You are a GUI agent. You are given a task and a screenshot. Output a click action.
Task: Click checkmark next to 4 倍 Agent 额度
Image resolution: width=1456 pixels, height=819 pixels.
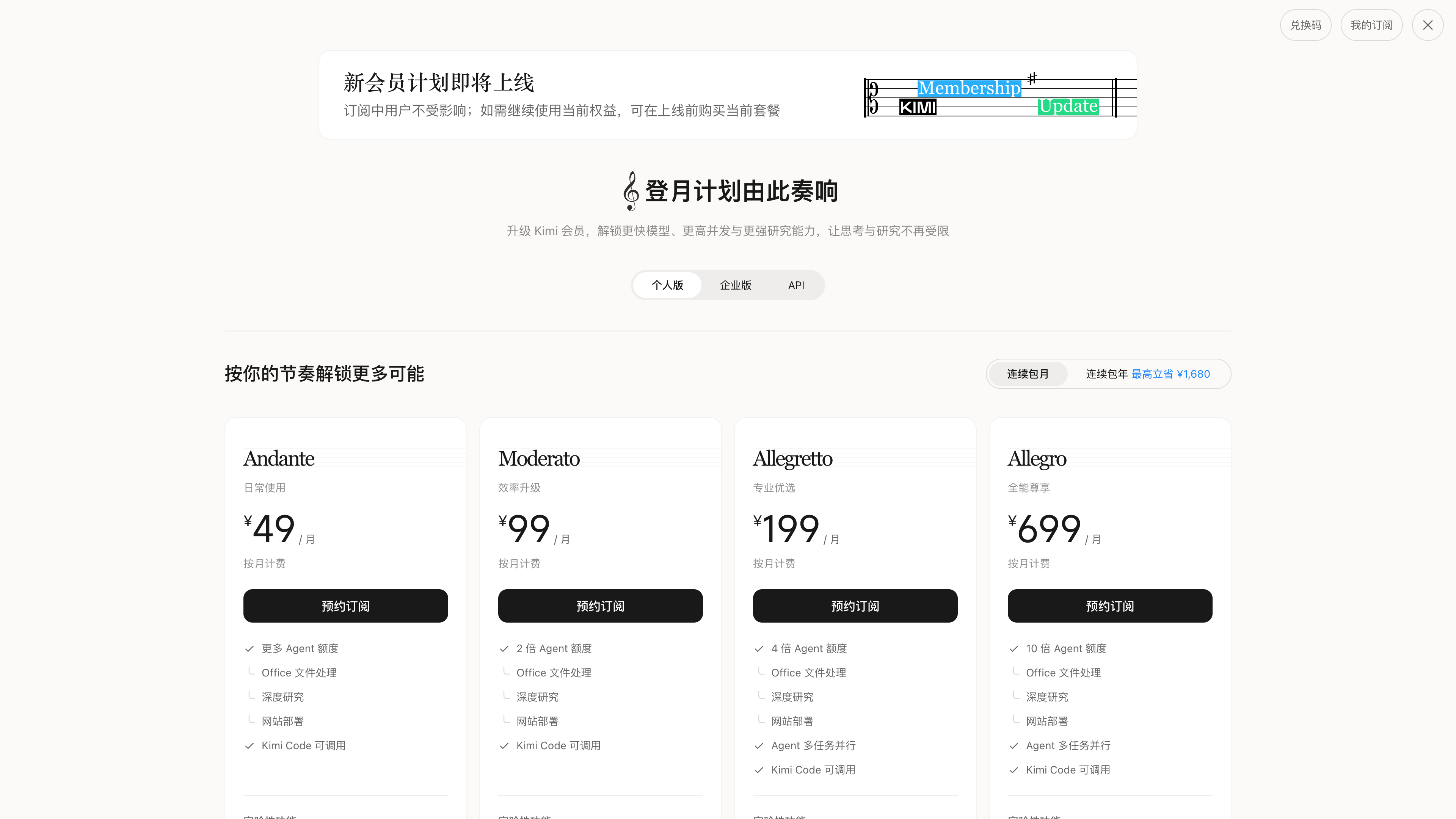point(759,649)
